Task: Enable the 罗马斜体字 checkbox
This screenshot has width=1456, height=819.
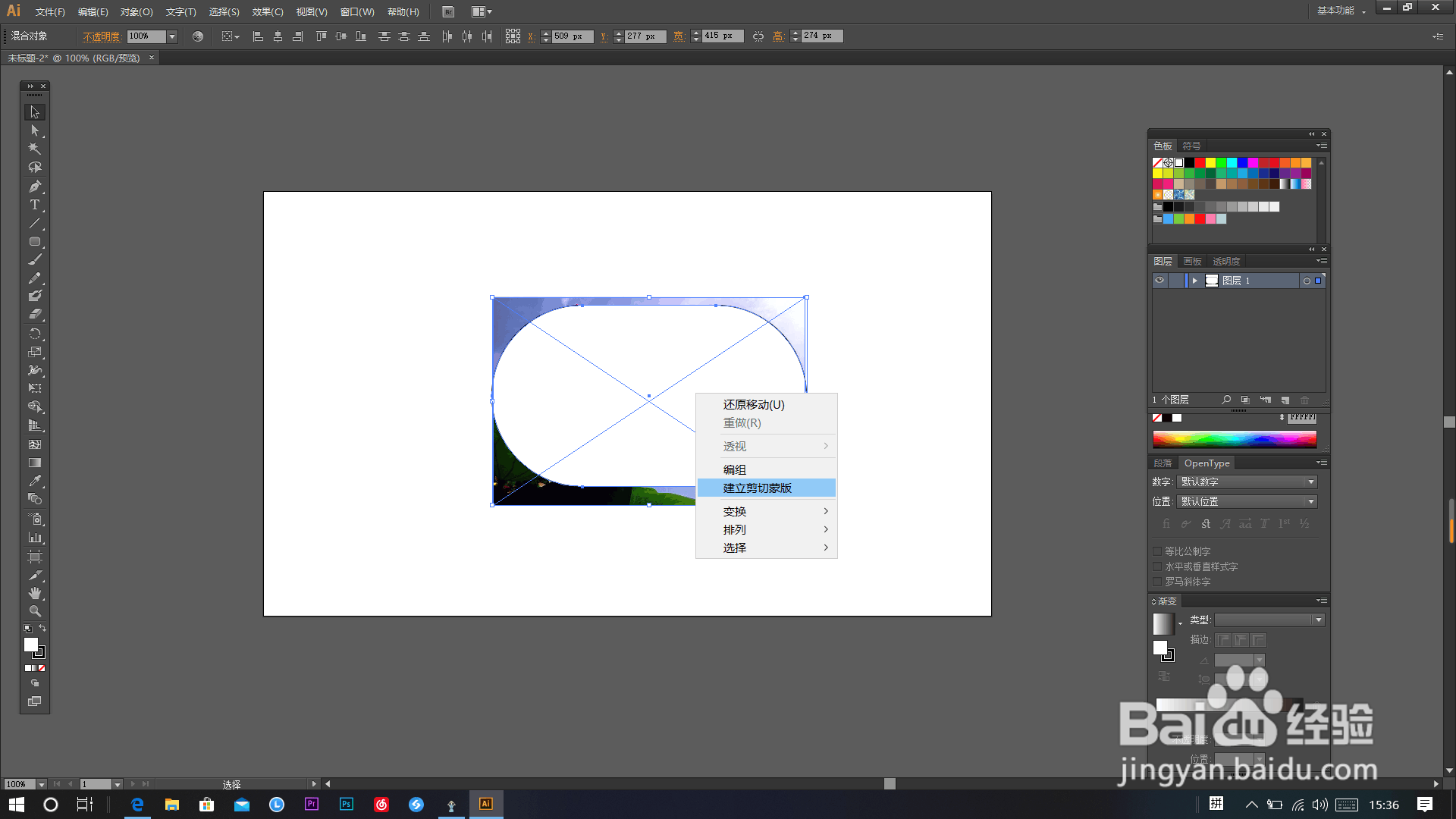Action: coord(1157,582)
